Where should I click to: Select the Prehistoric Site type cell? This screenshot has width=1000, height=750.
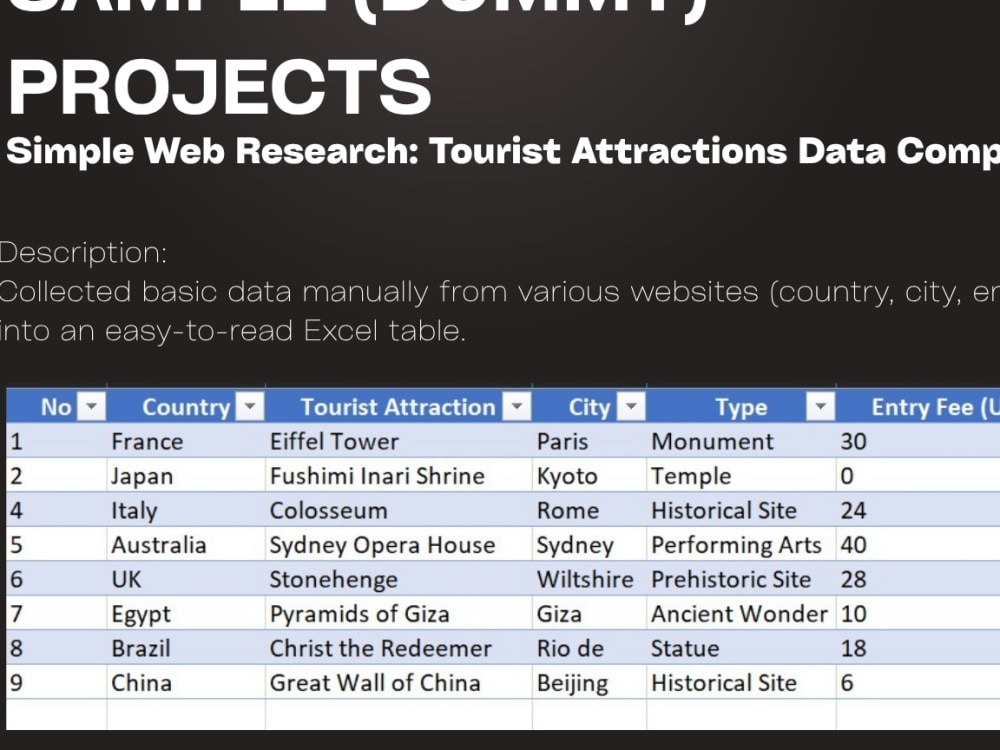tap(741, 579)
